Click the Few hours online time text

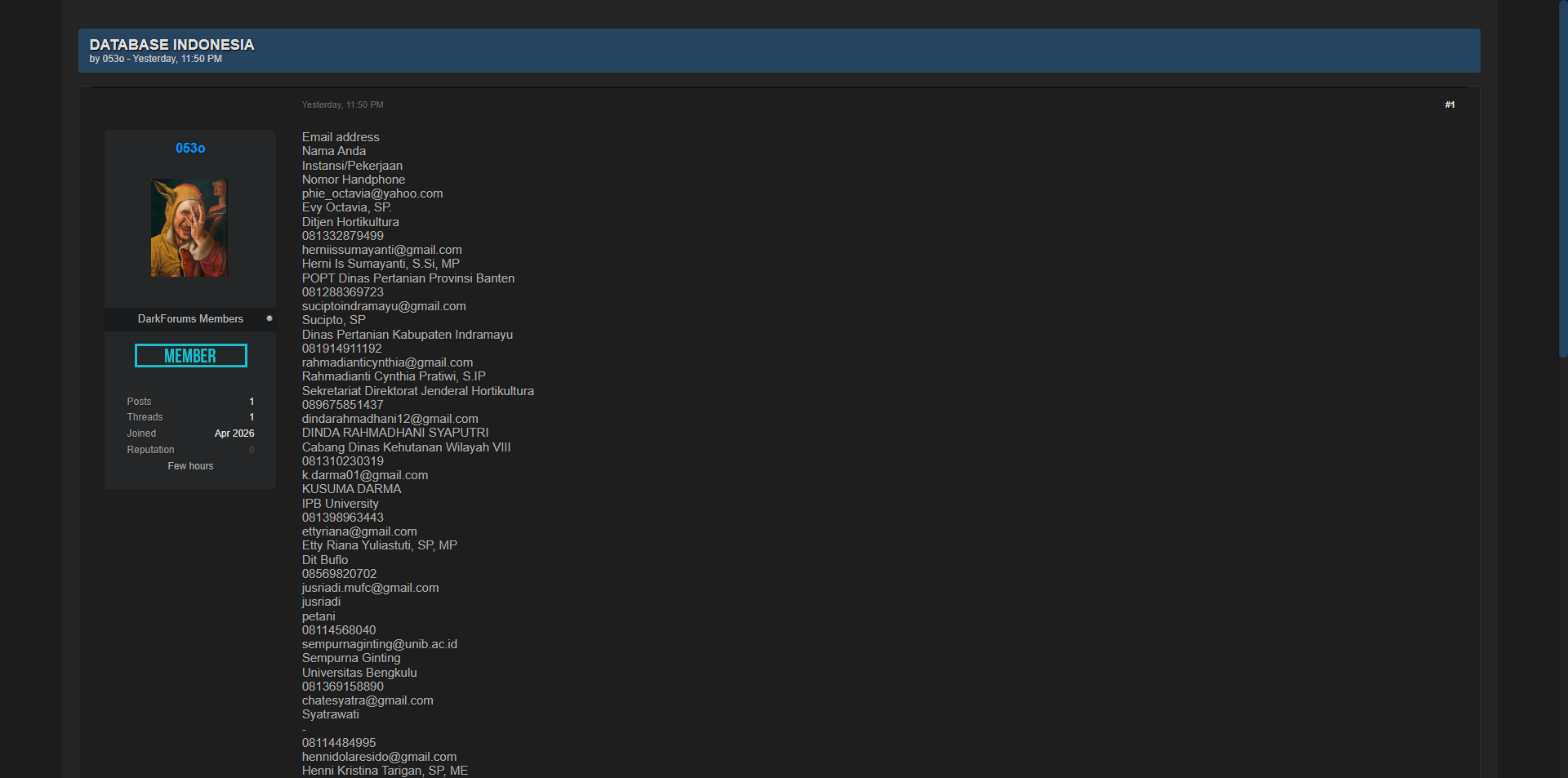click(x=190, y=466)
